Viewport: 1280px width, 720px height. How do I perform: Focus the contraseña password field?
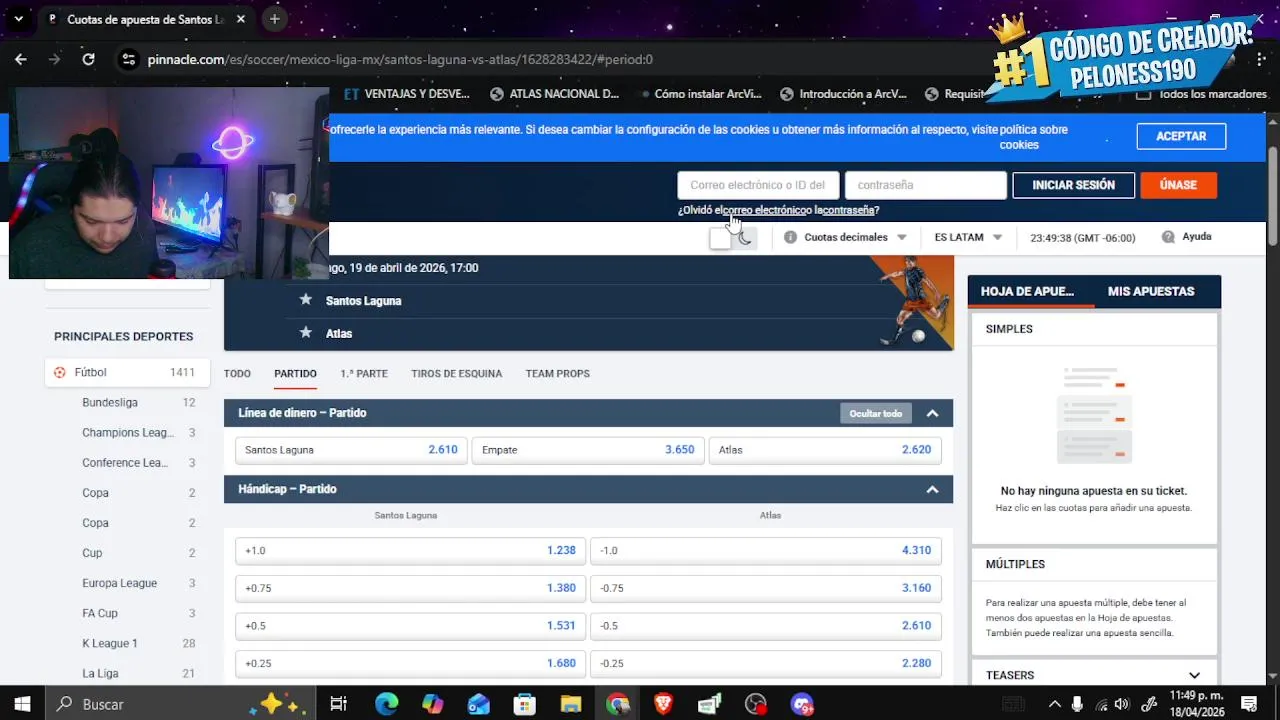(x=925, y=185)
